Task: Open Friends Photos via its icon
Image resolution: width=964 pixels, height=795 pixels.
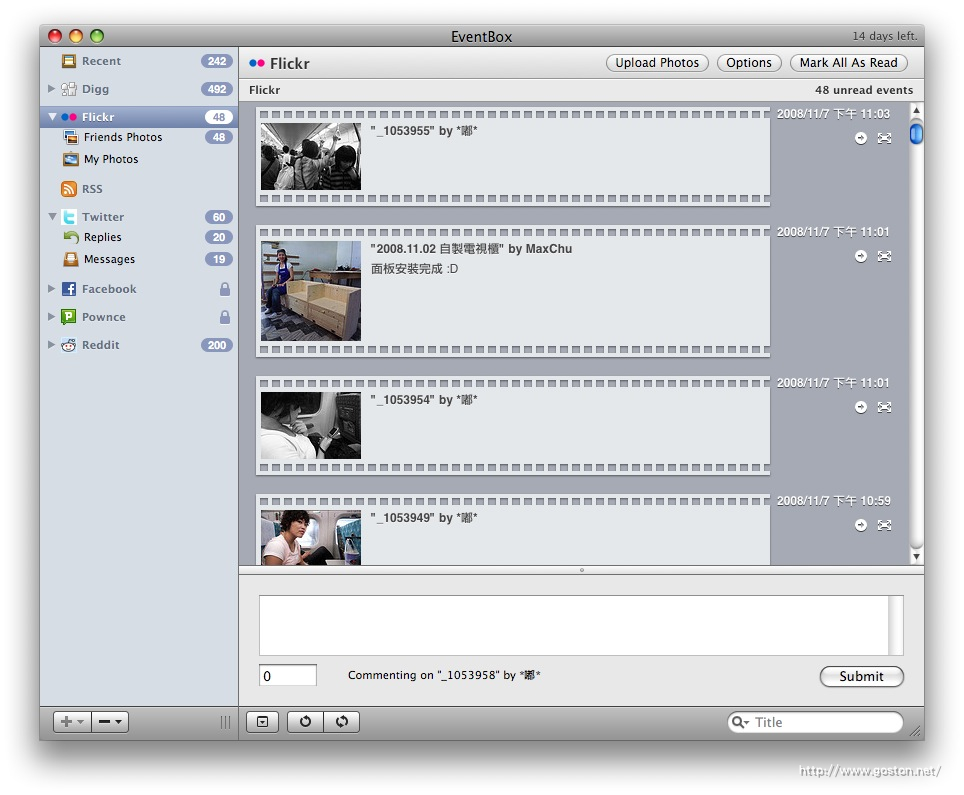Action: (x=71, y=137)
